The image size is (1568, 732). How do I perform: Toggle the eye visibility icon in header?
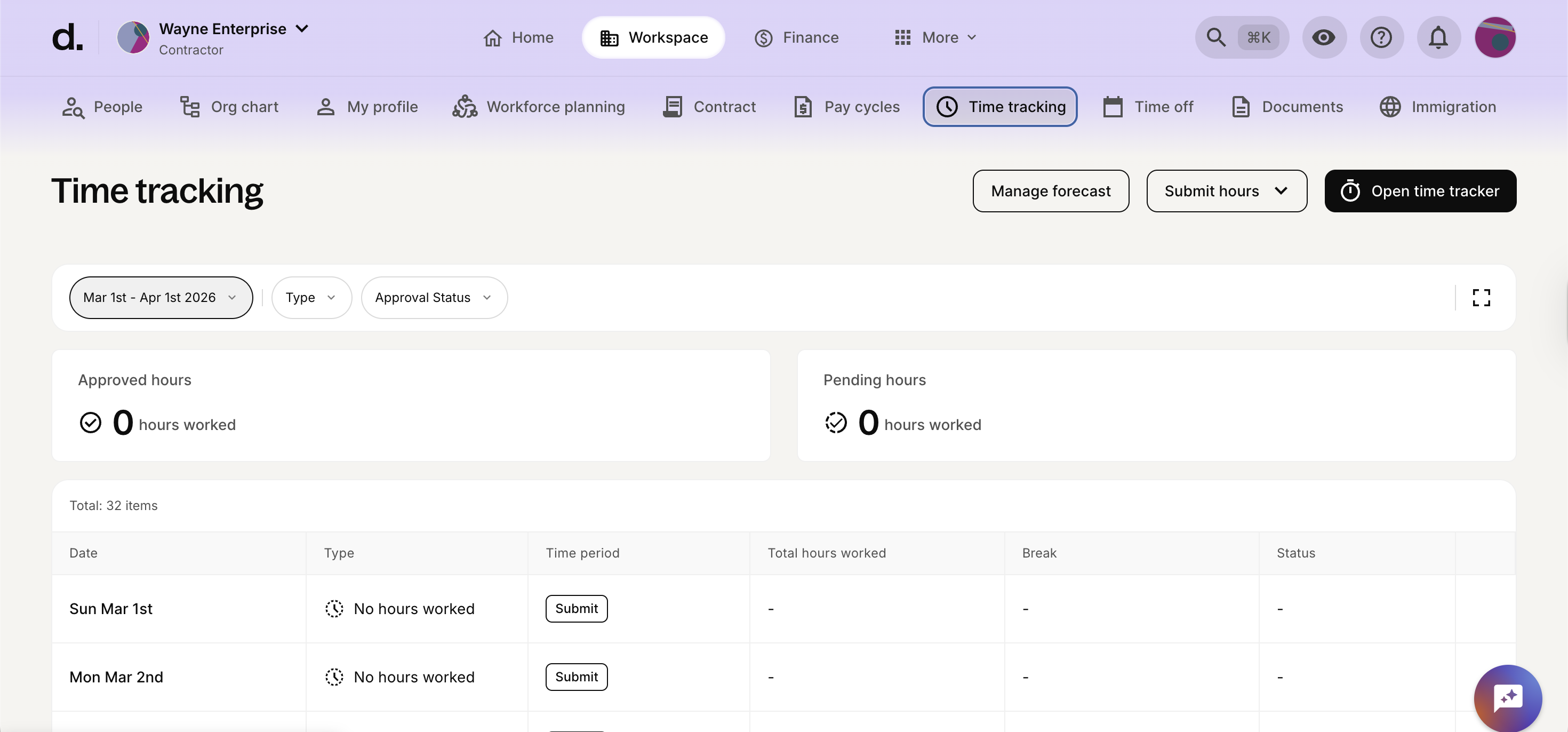tap(1323, 37)
